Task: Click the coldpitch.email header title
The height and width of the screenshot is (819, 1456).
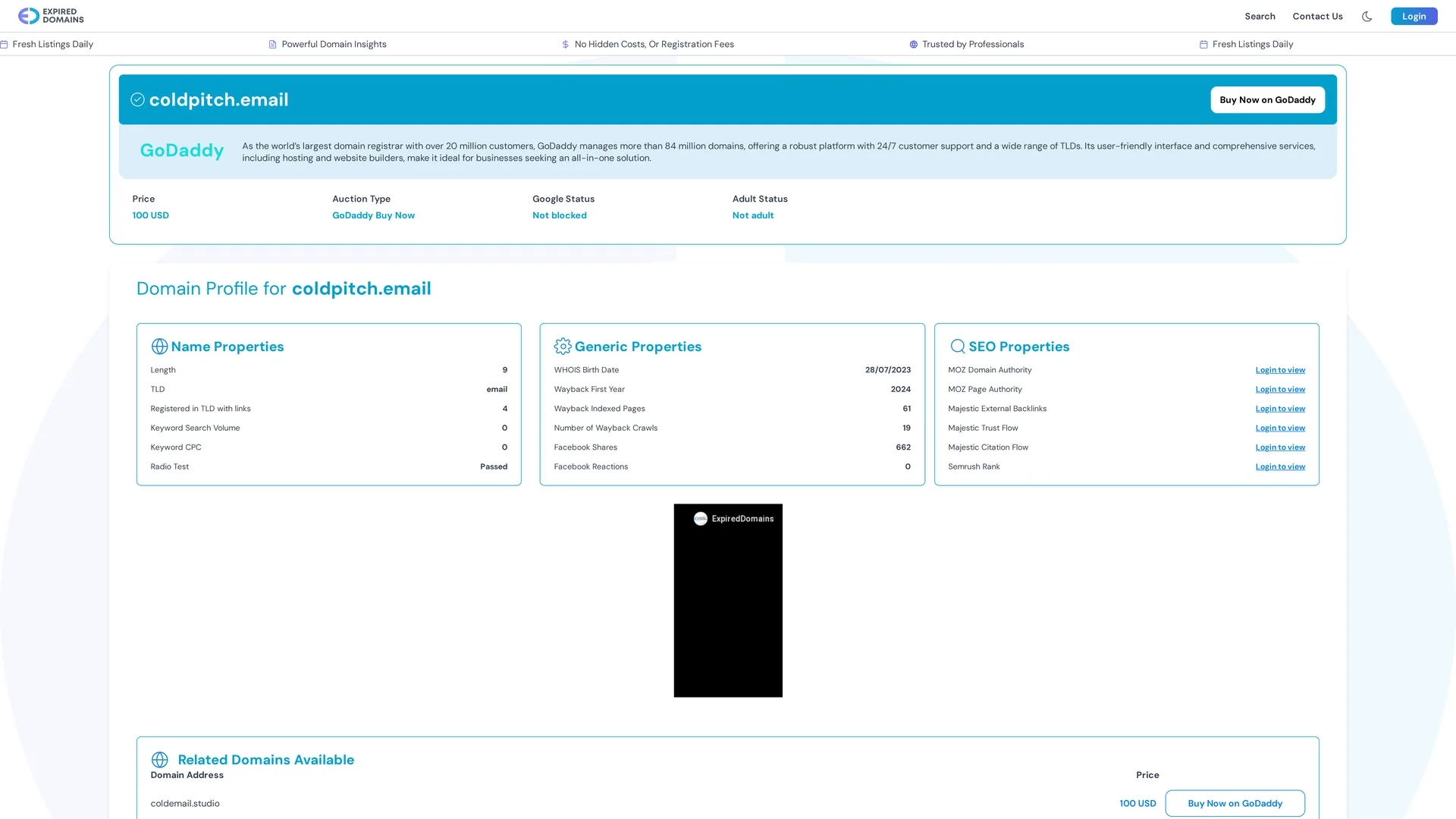Action: (218, 99)
